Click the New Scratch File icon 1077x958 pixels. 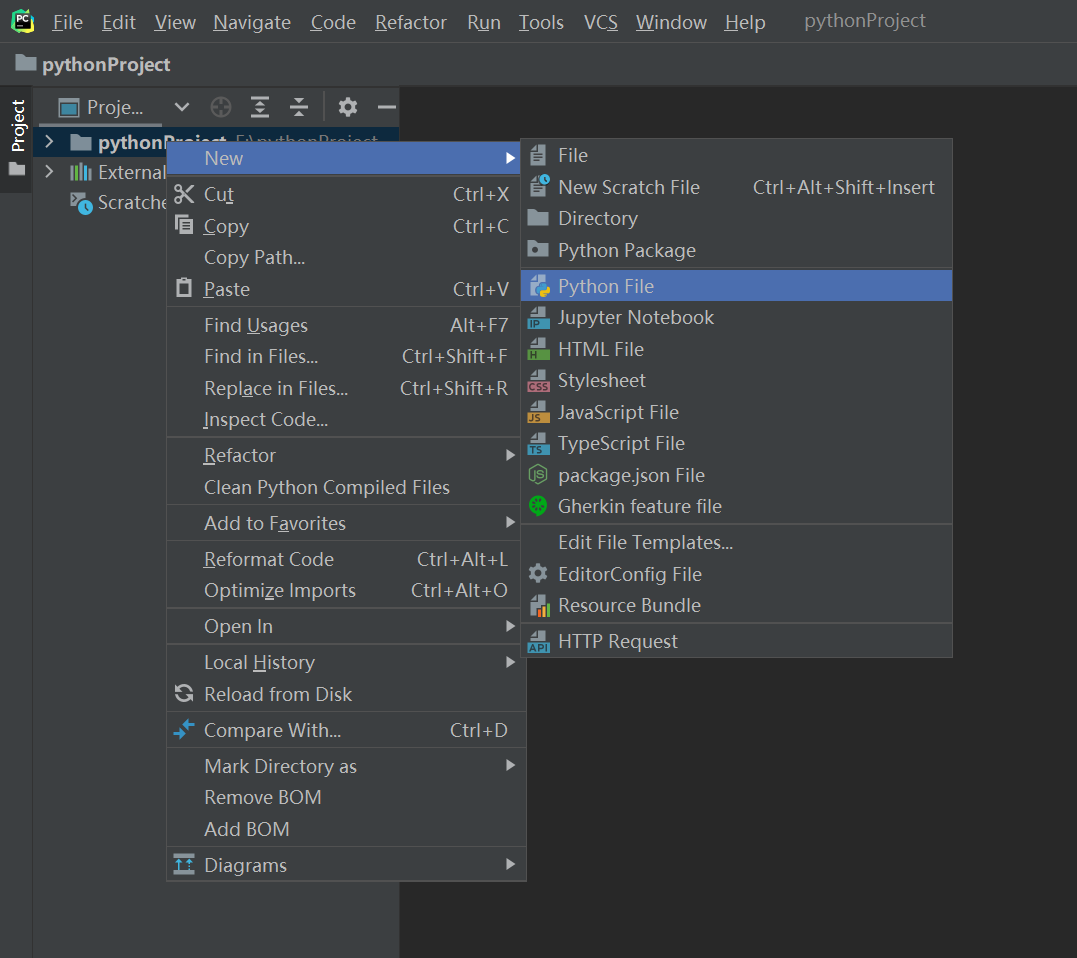pyautogui.click(x=540, y=186)
